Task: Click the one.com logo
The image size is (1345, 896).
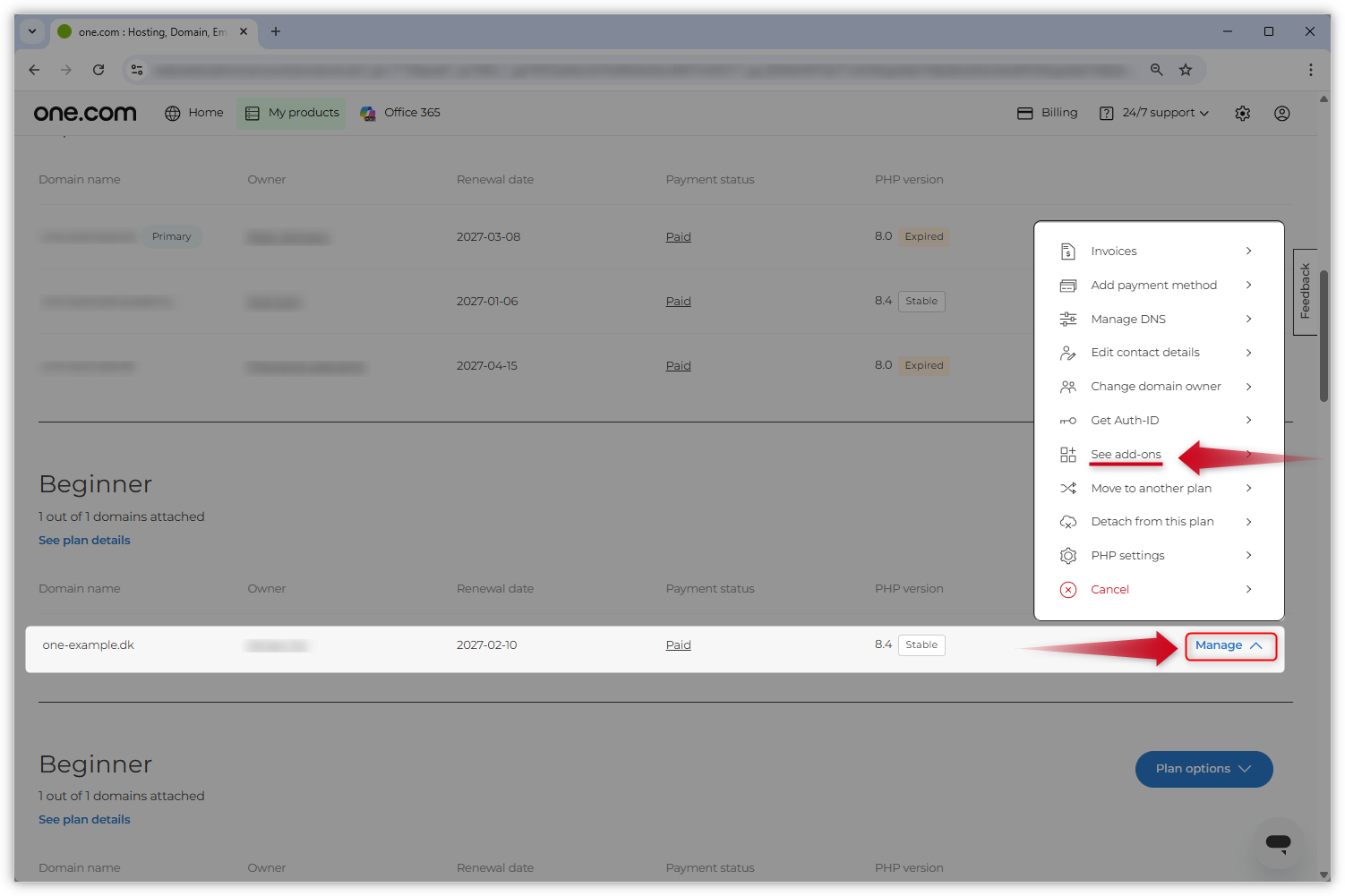Action: (85, 113)
